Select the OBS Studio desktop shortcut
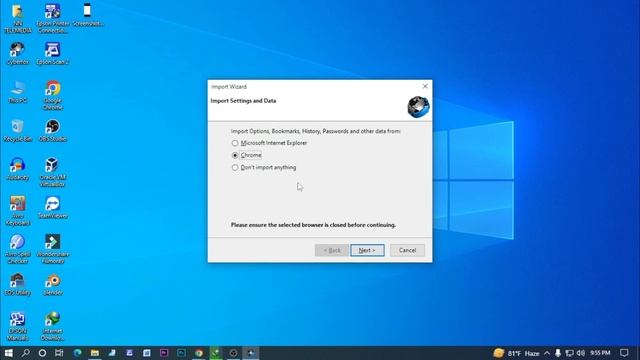Viewport: 640px width, 360px height. coord(53,130)
